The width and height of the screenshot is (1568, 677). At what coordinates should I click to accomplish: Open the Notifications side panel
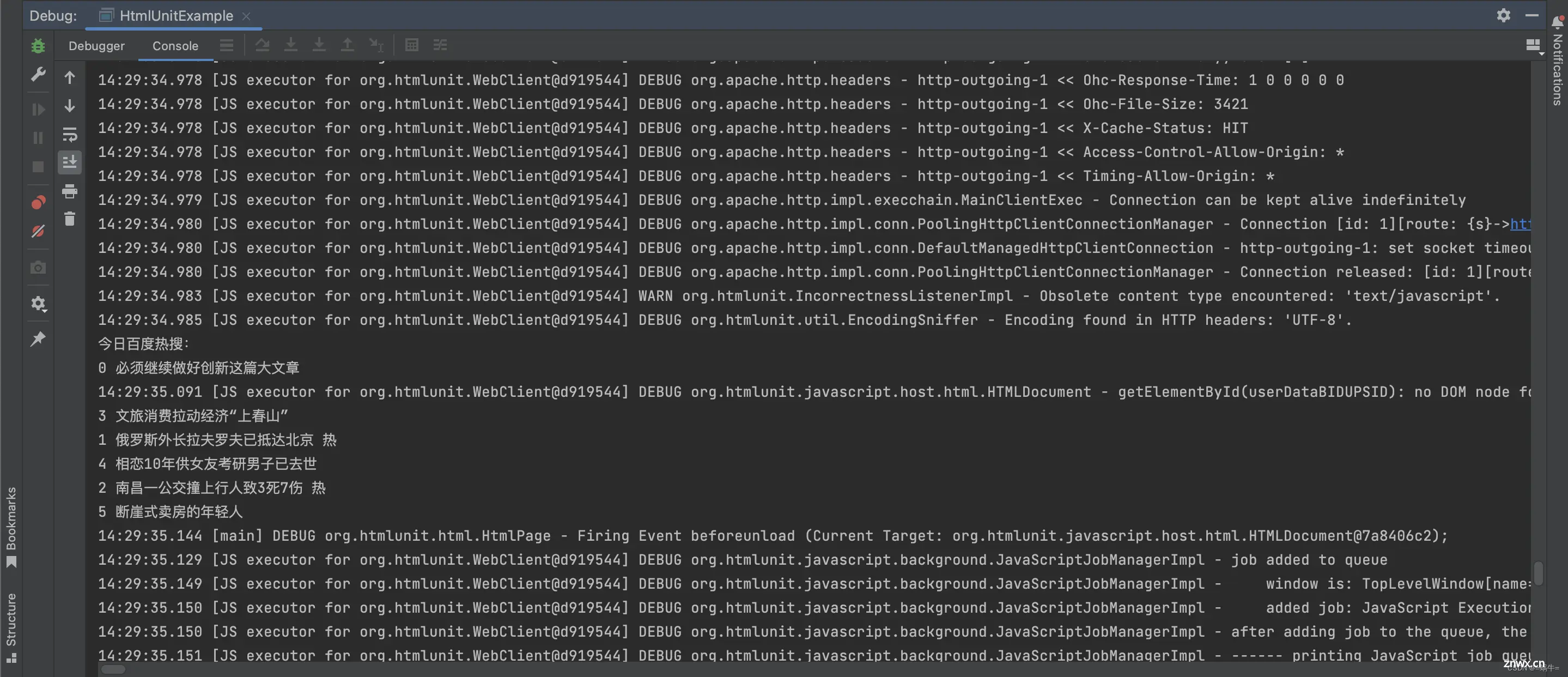click(x=1558, y=61)
